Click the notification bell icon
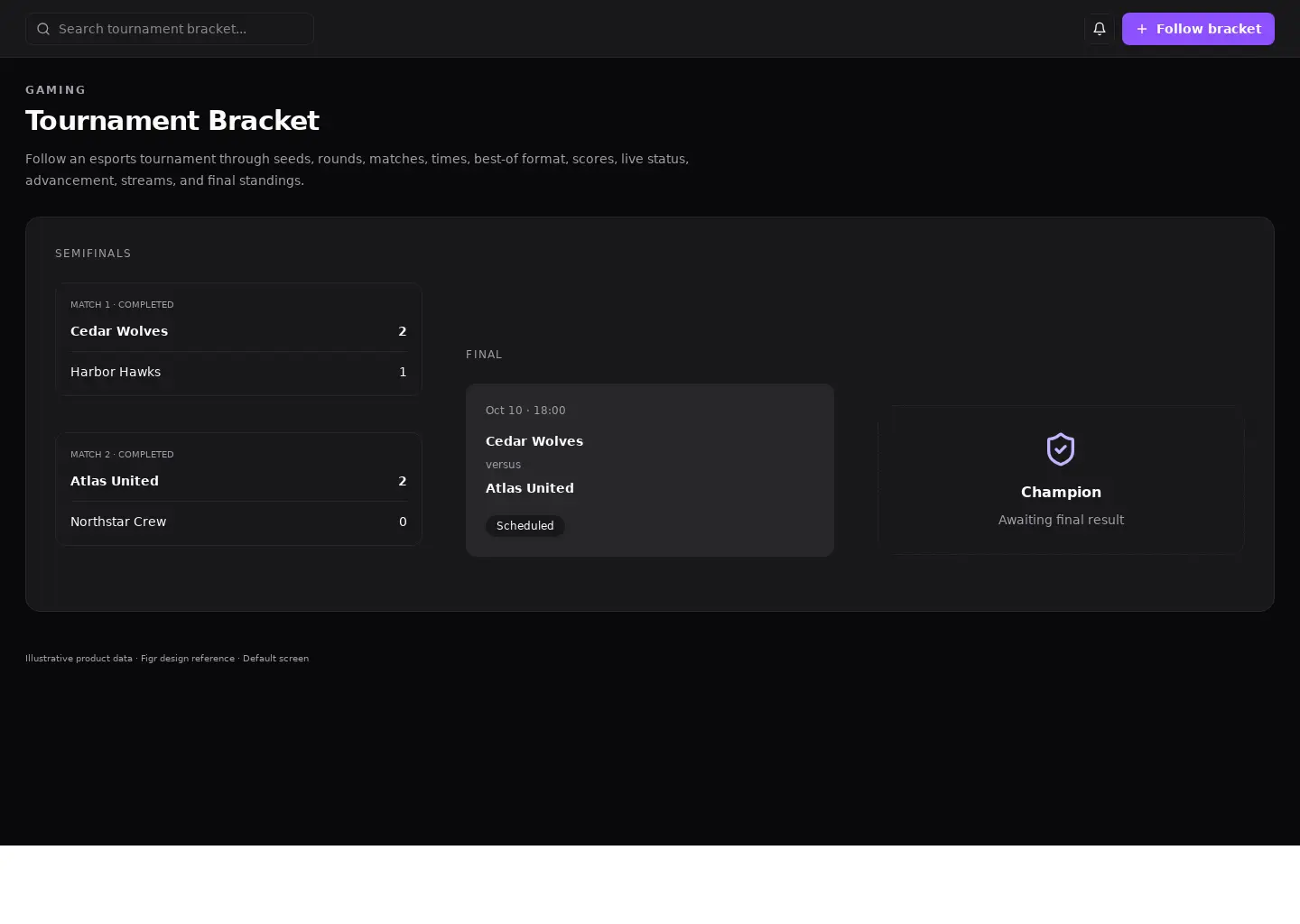This screenshot has width=1300, height=924. pos(1100,29)
